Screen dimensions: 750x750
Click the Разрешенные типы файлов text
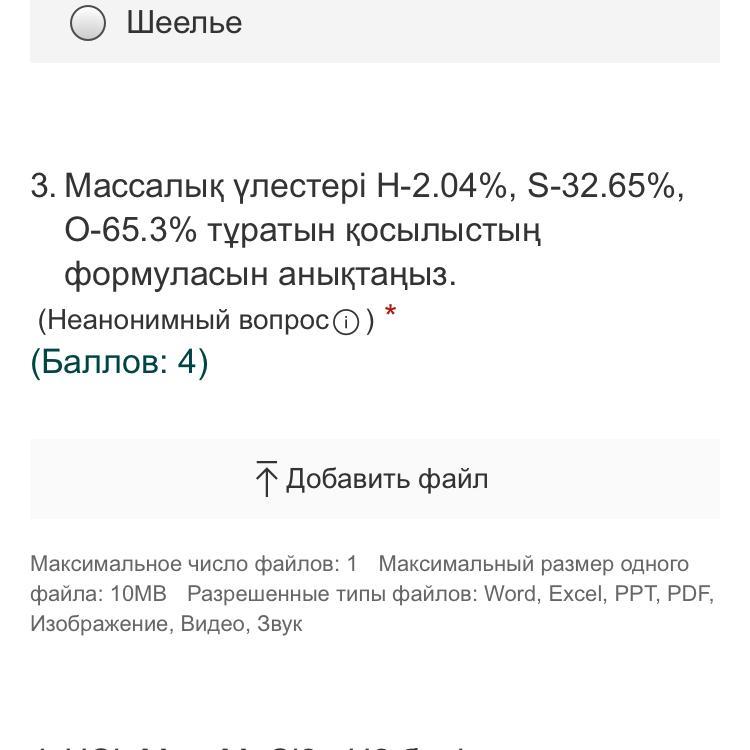click(x=332, y=594)
